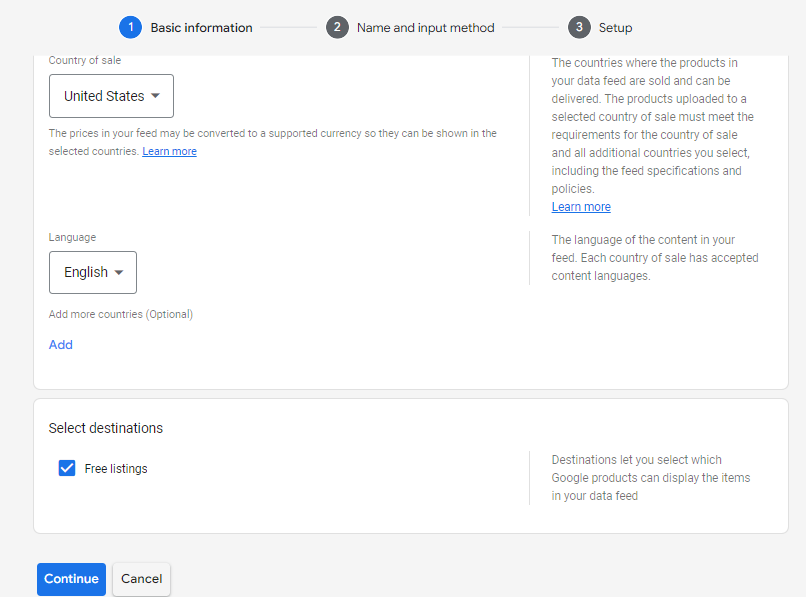Click the step 1 number circle

130,28
